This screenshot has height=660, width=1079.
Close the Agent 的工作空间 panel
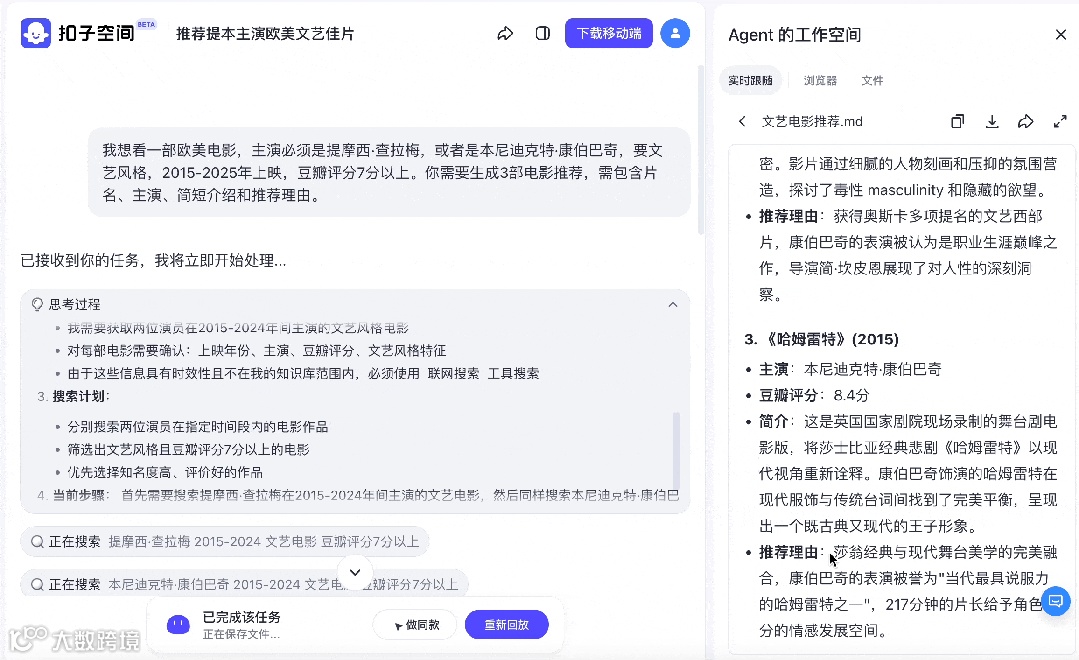tap(1060, 34)
